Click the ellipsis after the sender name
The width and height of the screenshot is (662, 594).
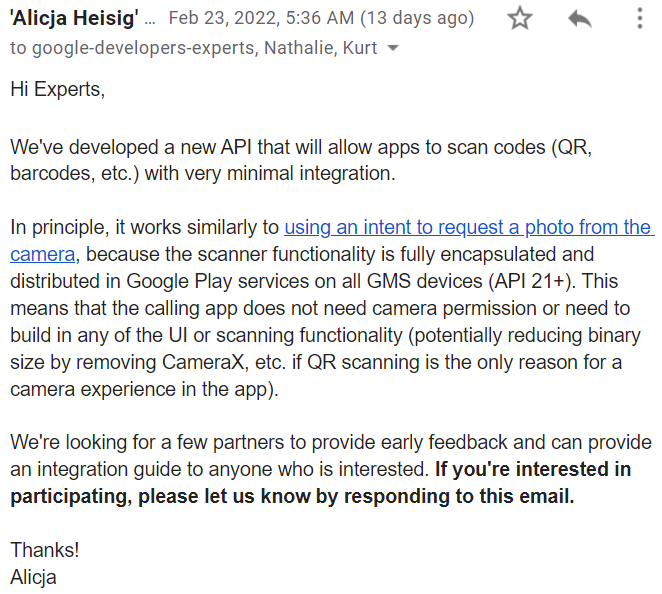150,18
